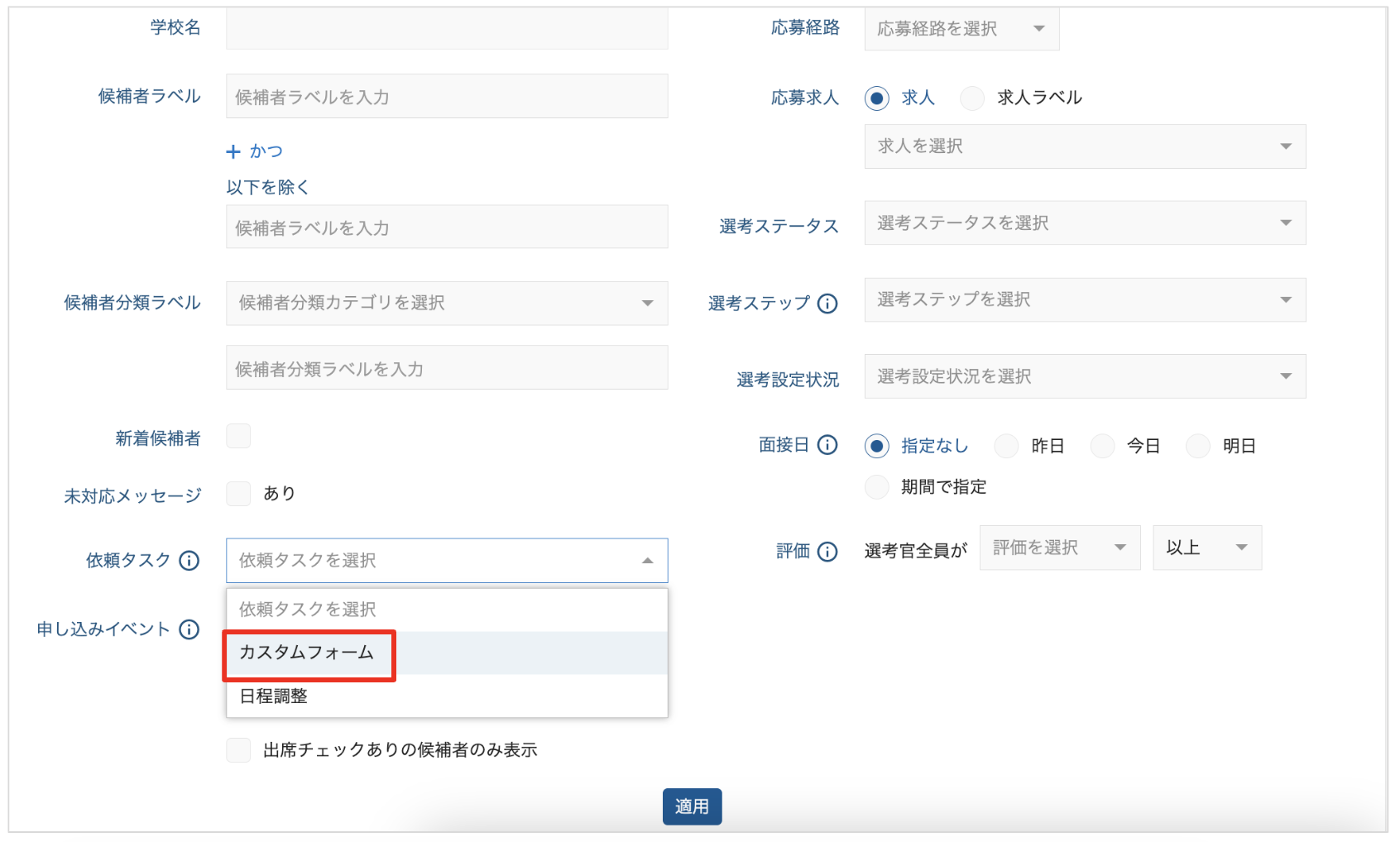The height and width of the screenshot is (842, 1400).
Task: Choose 昨日 for interview date
Action: pyautogui.click(x=1006, y=447)
